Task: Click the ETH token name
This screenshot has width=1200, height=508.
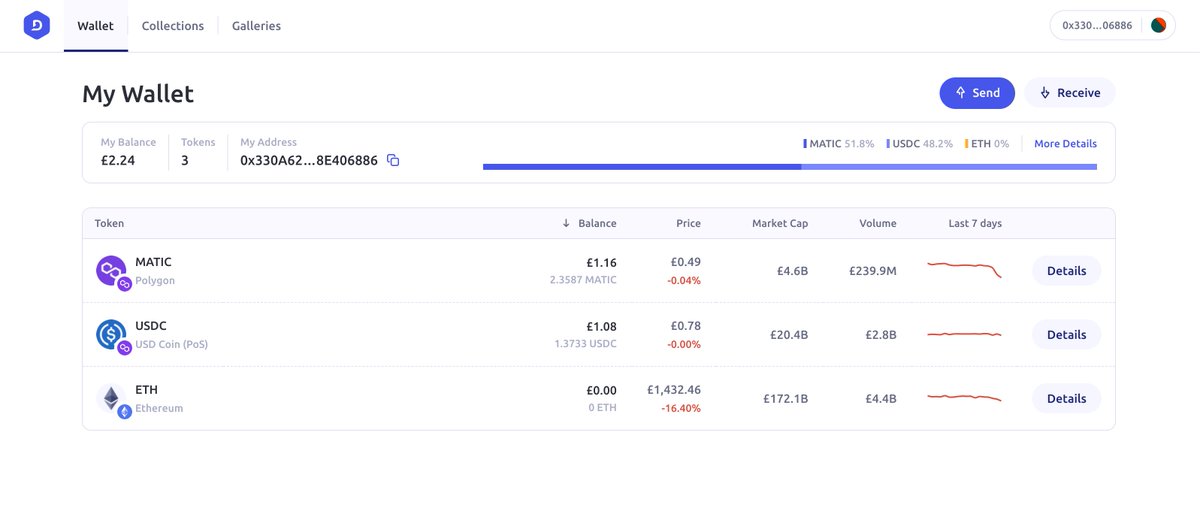Action: 146,390
